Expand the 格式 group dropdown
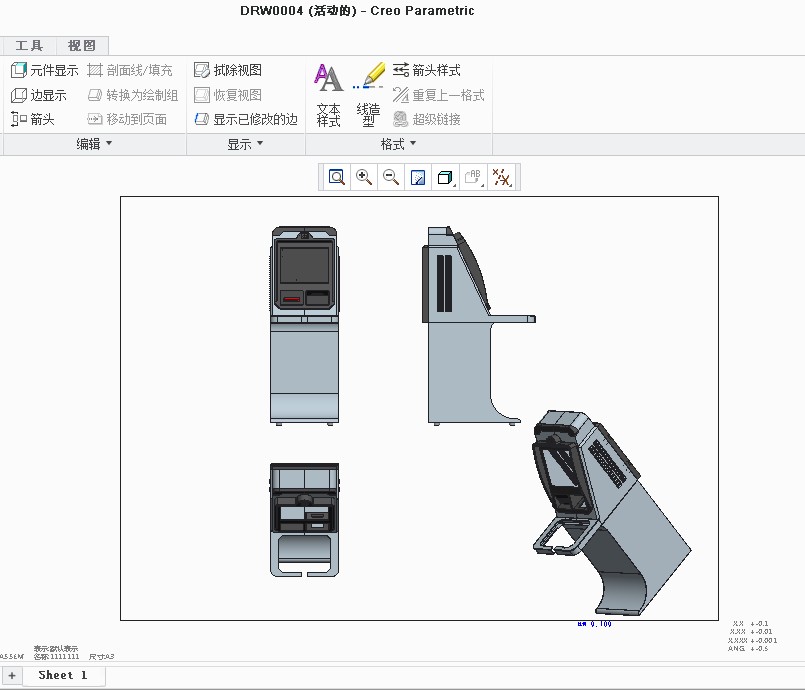 (x=398, y=144)
